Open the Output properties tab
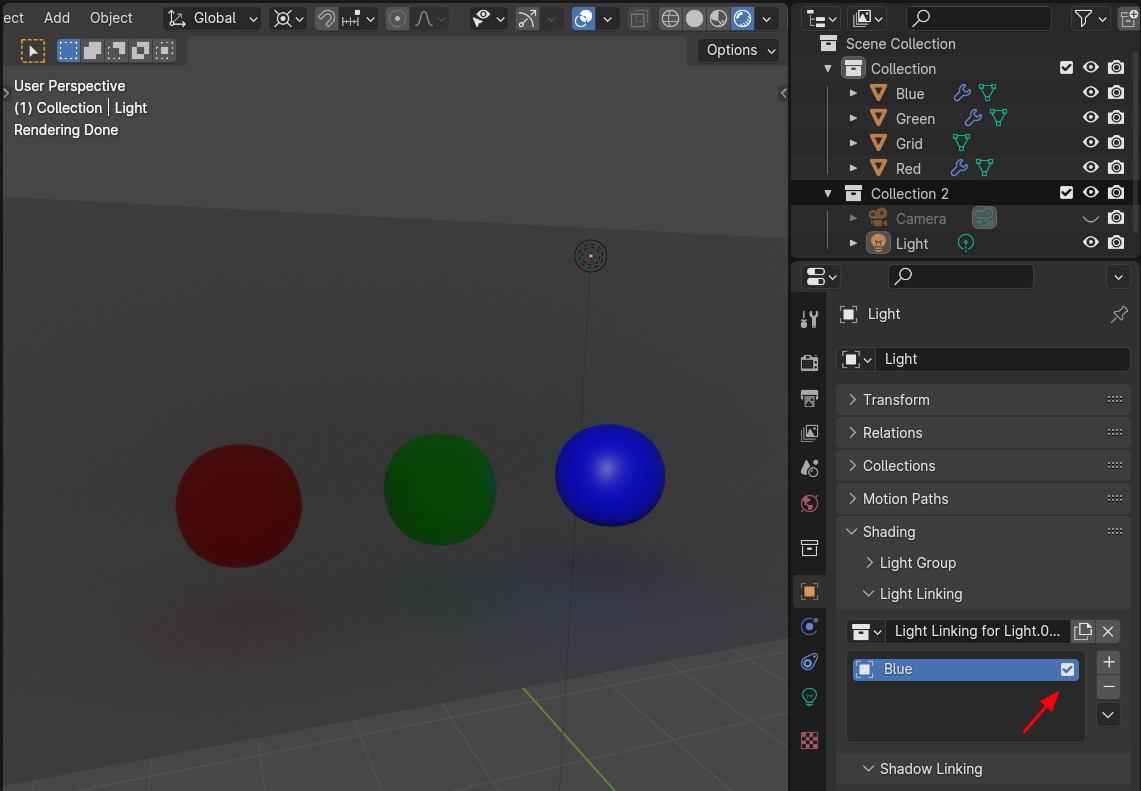Image resolution: width=1141 pixels, height=791 pixels. pos(809,397)
